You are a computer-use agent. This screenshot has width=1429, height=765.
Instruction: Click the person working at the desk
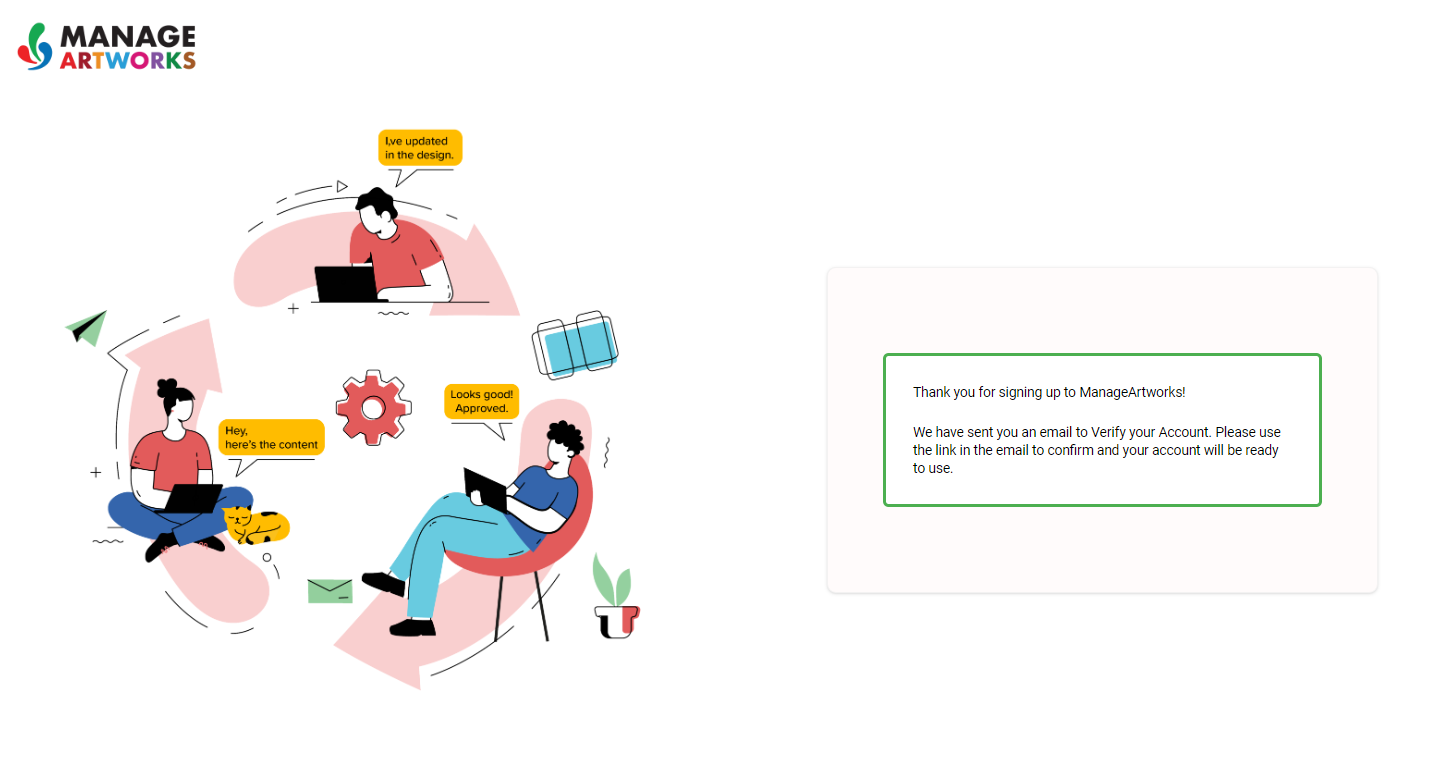click(x=398, y=246)
